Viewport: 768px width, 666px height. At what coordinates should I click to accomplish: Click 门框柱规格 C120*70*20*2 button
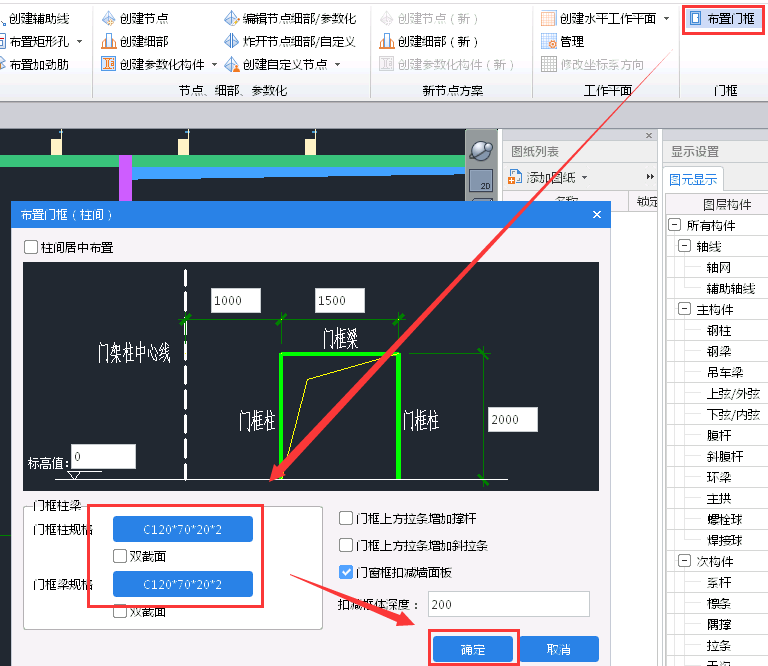(183, 529)
